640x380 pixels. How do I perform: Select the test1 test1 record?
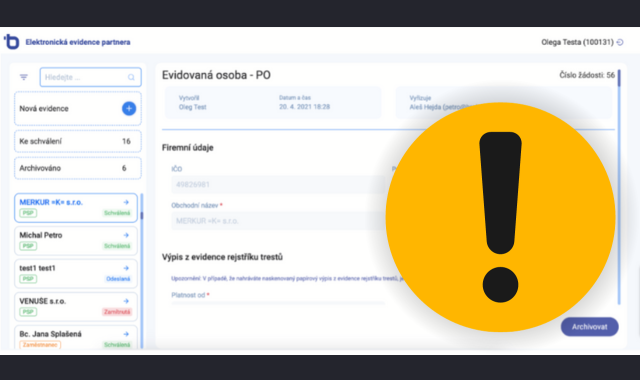click(76, 274)
